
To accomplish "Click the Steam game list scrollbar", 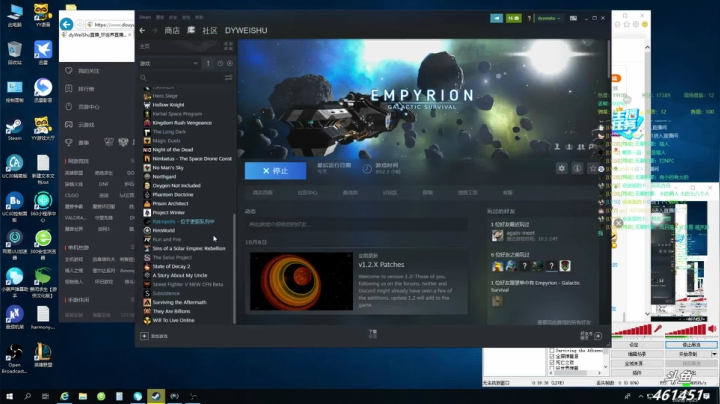I will point(235,269).
